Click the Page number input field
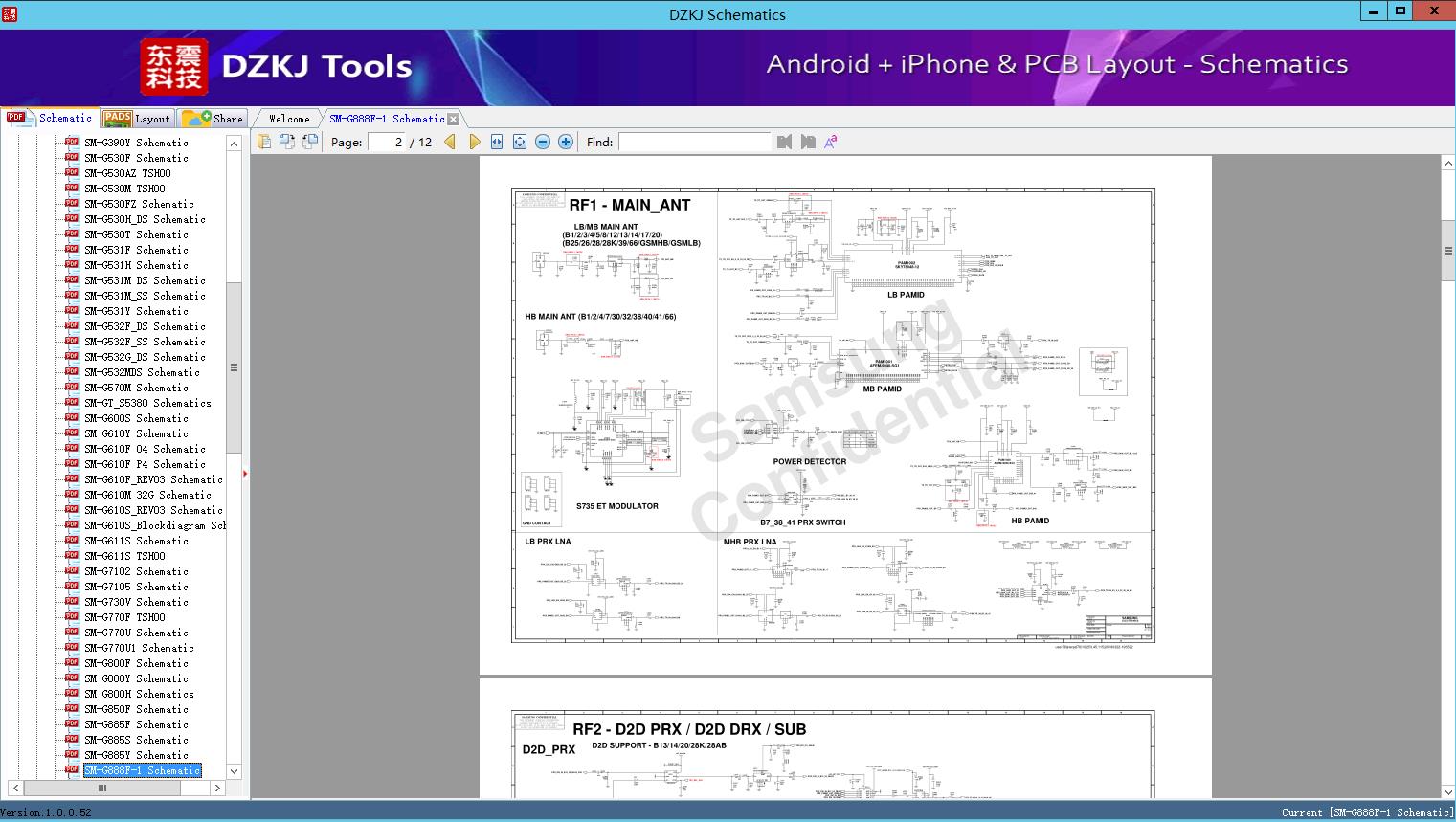 click(x=385, y=142)
